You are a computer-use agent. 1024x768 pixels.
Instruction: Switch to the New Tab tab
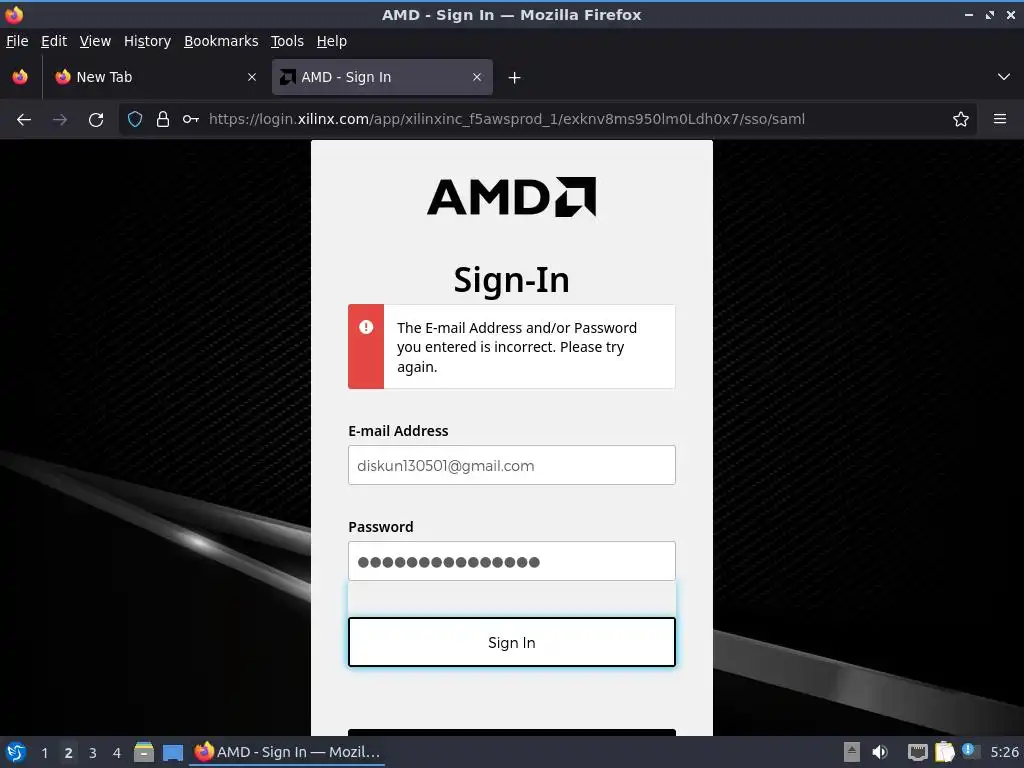click(155, 77)
